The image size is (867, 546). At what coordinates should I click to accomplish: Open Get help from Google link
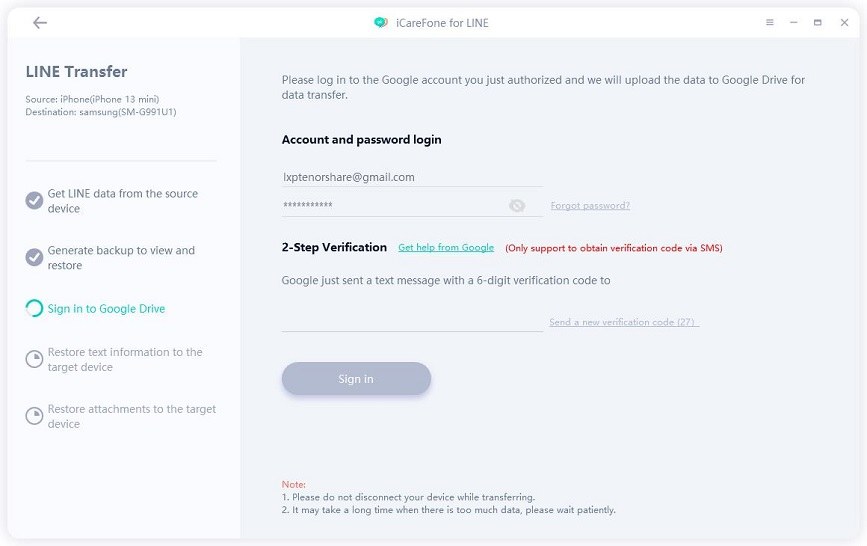446,248
